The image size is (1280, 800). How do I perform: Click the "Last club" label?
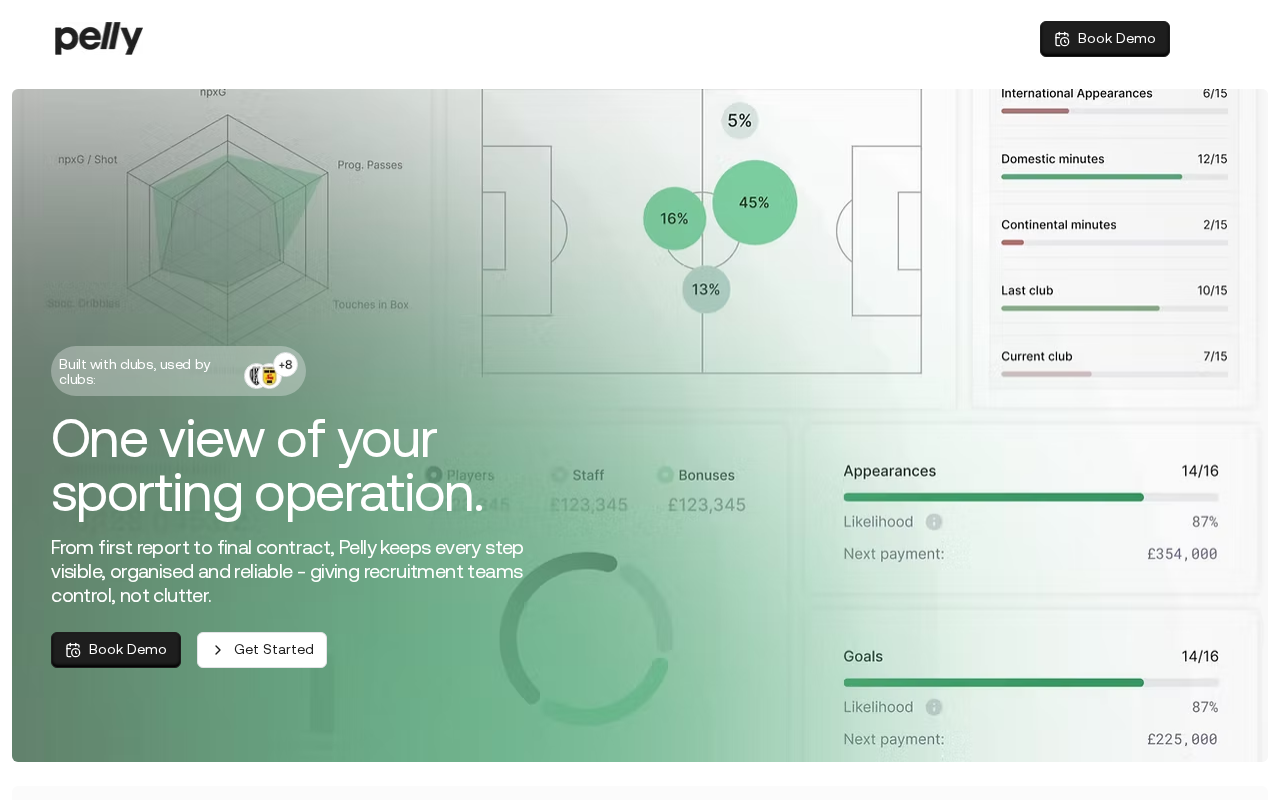[1027, 291]
